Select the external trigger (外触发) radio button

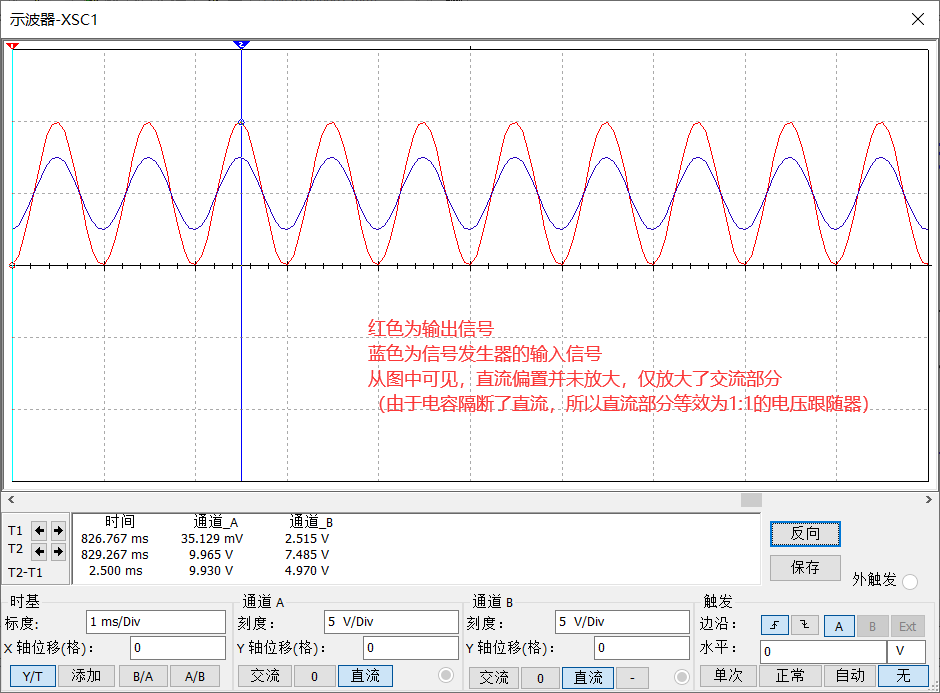coord(910,583)
